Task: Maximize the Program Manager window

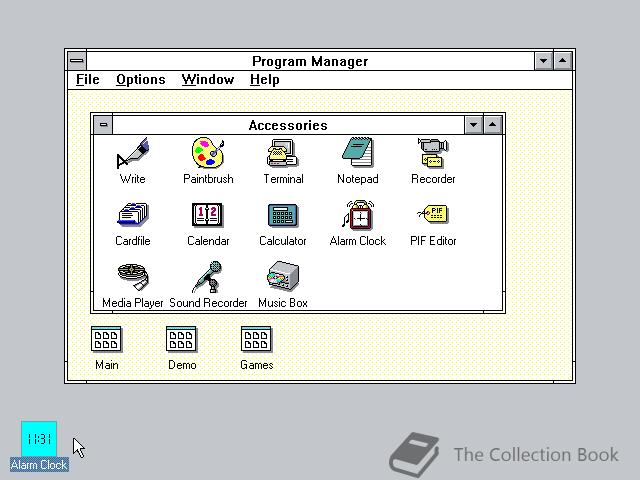Action: pos(562,61)
